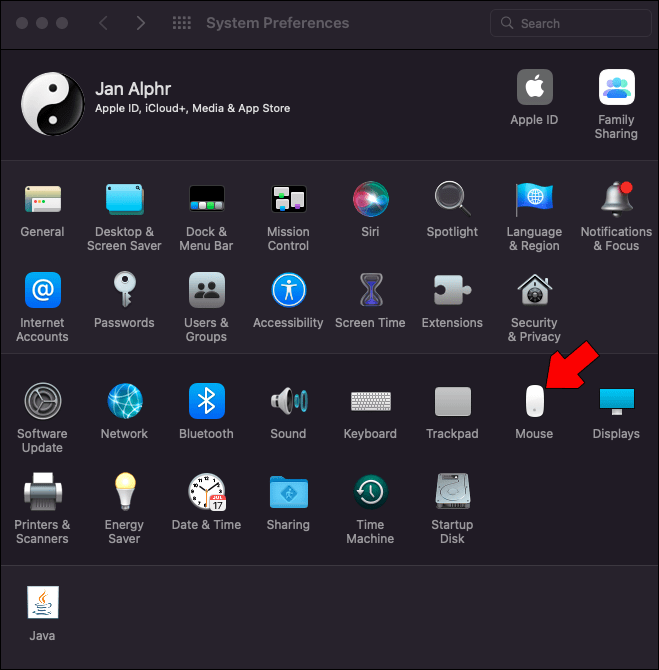The height and width of the screenshot is (670, 659).
Task: Open Mission Control settings
Action: pyautogui.click(x=288, y=199)
